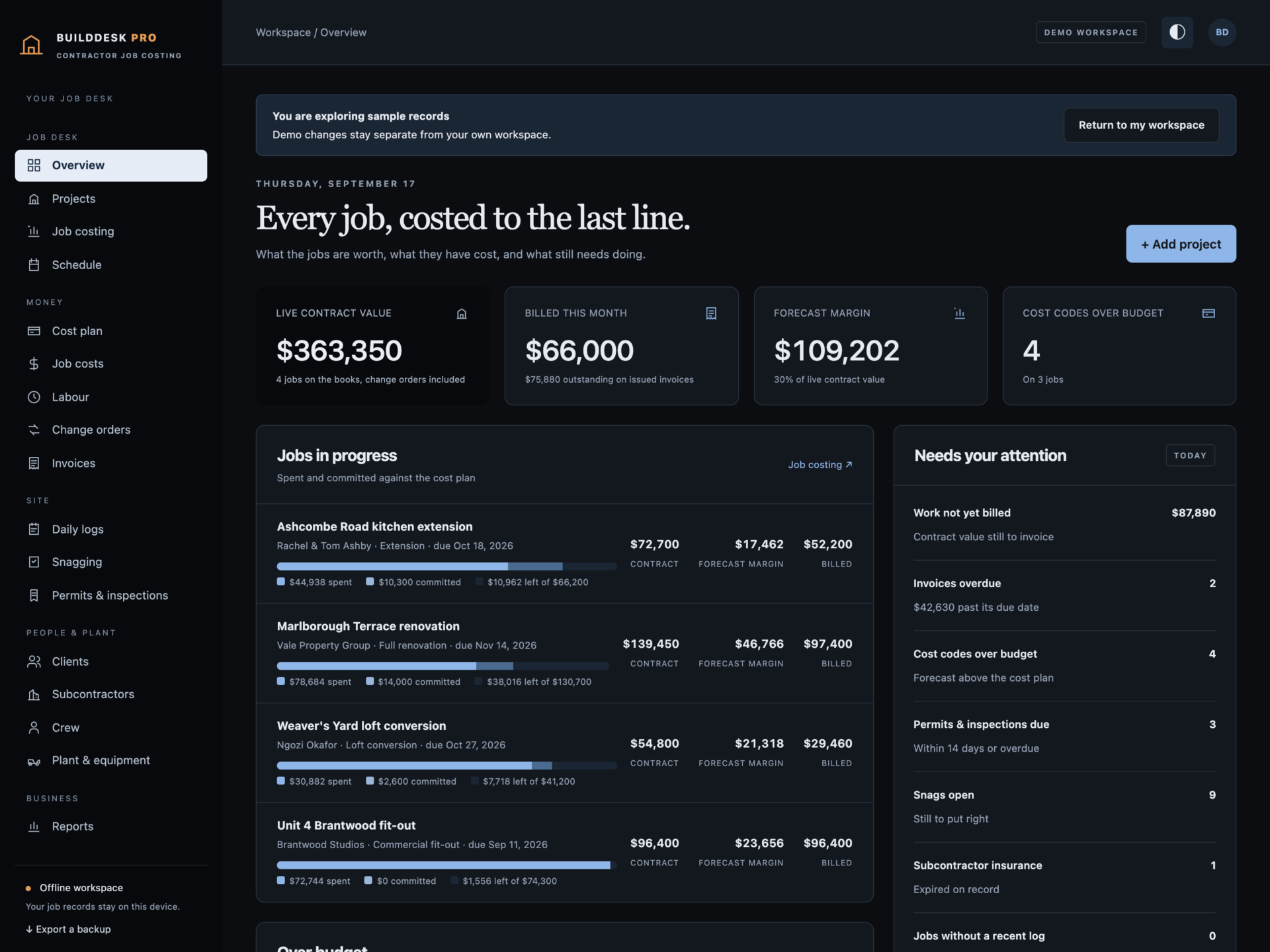This screenshot has width=1270, height=952.
Task: Click the Invoices document icon
Action: click(x=34, y=463)
